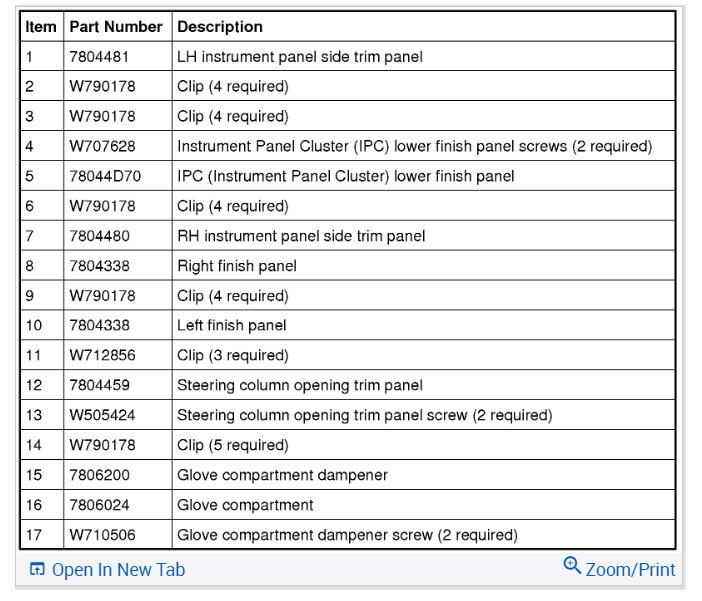Viewport: 702px width, 601px height.
Task: Select the Right finish panel description
Action: click(237, 266)
